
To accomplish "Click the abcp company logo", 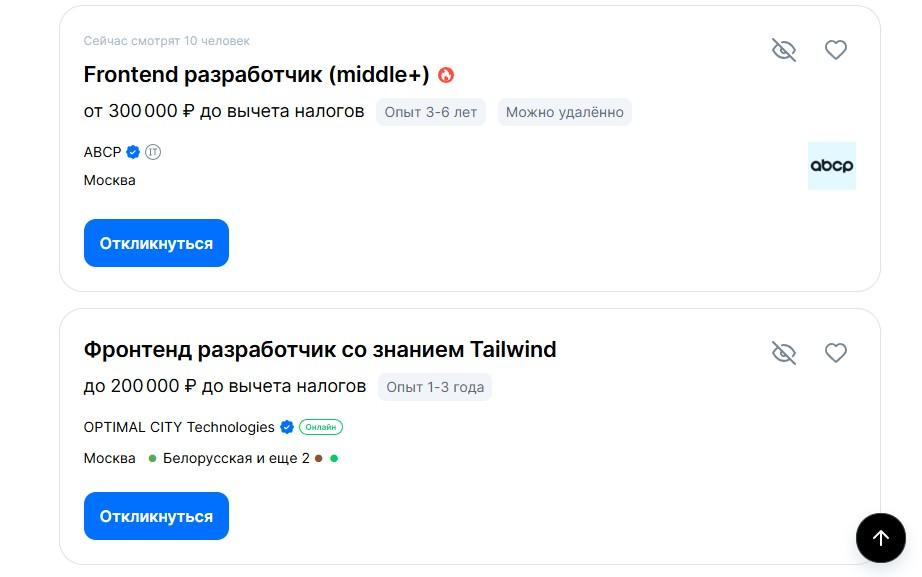I will point(832,165).
